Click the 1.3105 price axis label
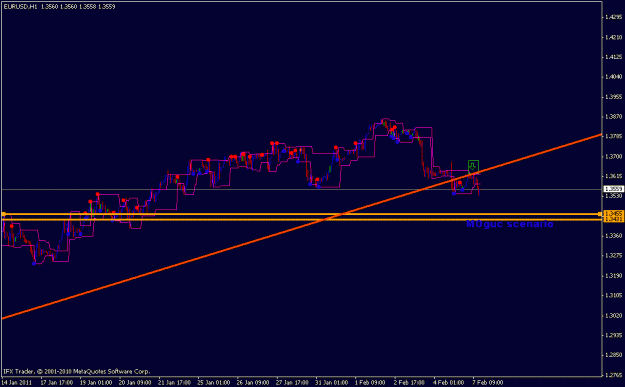 pos(613,295)
